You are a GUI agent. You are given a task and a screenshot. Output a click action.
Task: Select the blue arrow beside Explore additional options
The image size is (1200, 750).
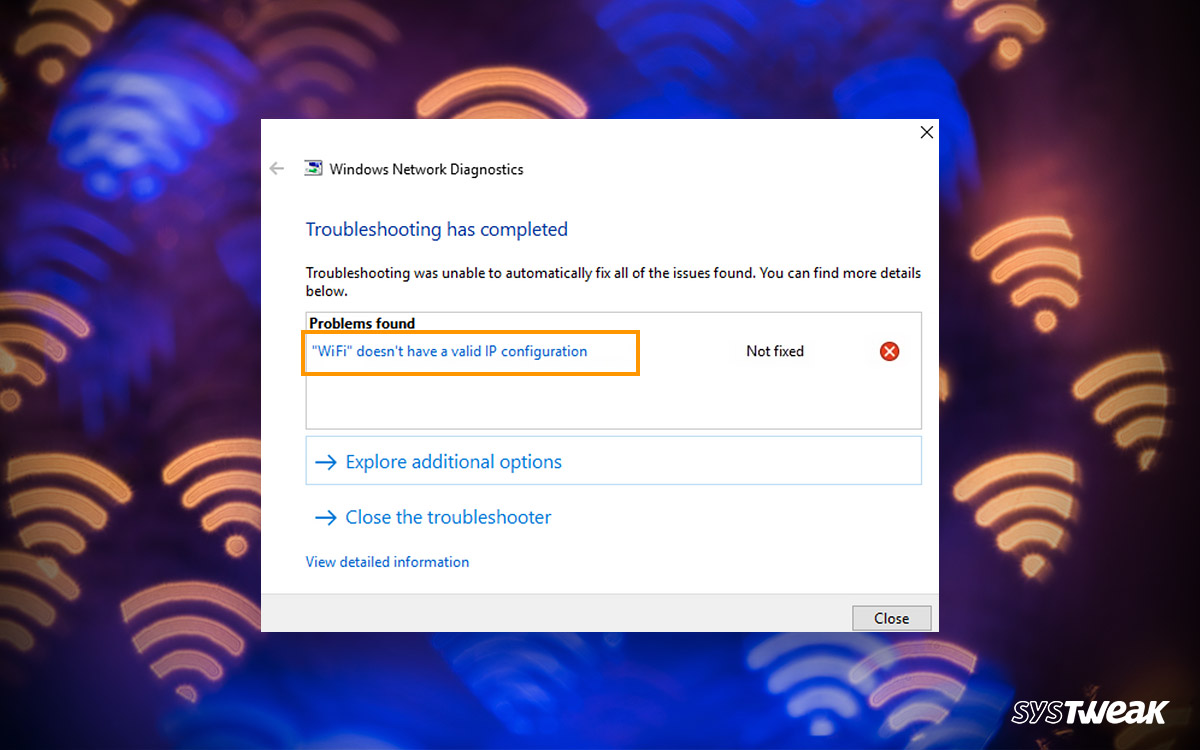(x=325, y=461)
